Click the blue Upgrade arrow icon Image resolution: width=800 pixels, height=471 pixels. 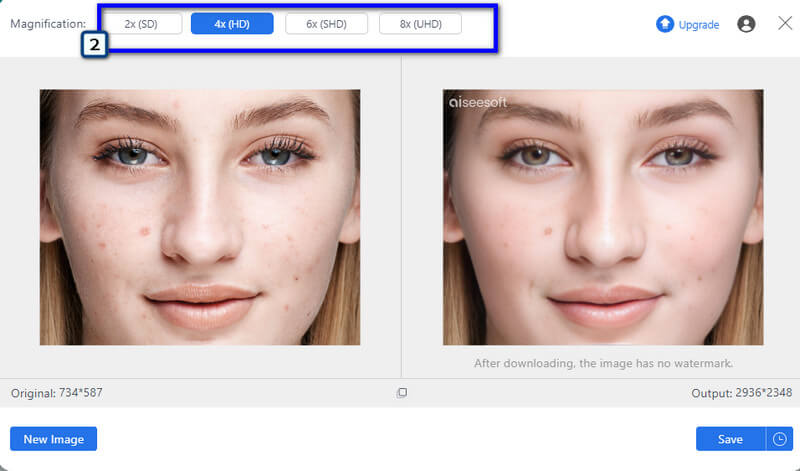tap(665, 24)
